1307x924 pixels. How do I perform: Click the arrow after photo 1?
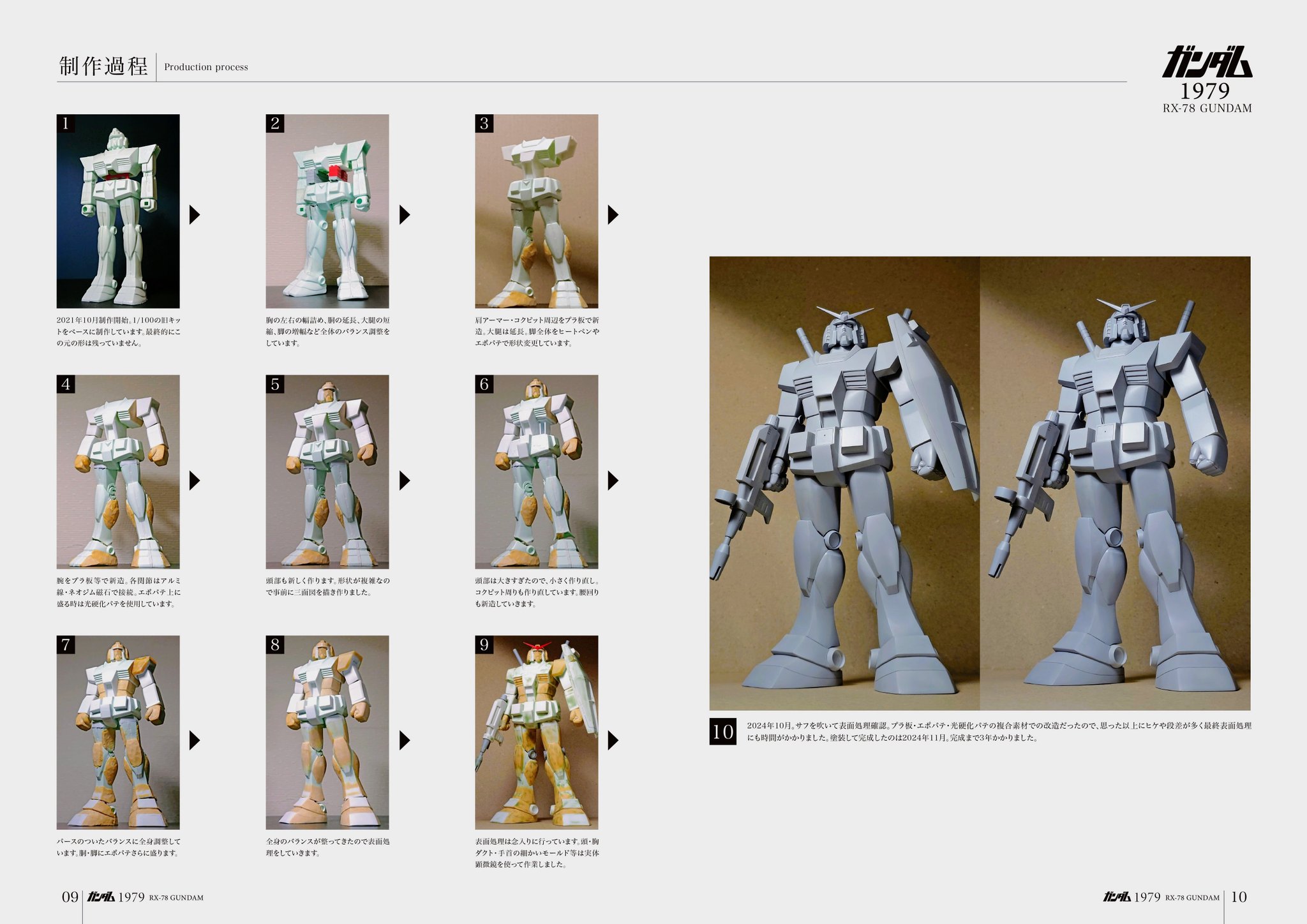(195, 215)
